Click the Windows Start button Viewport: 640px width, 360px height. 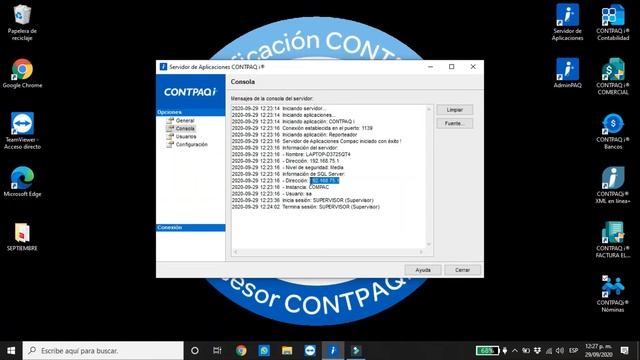point(11,351)
